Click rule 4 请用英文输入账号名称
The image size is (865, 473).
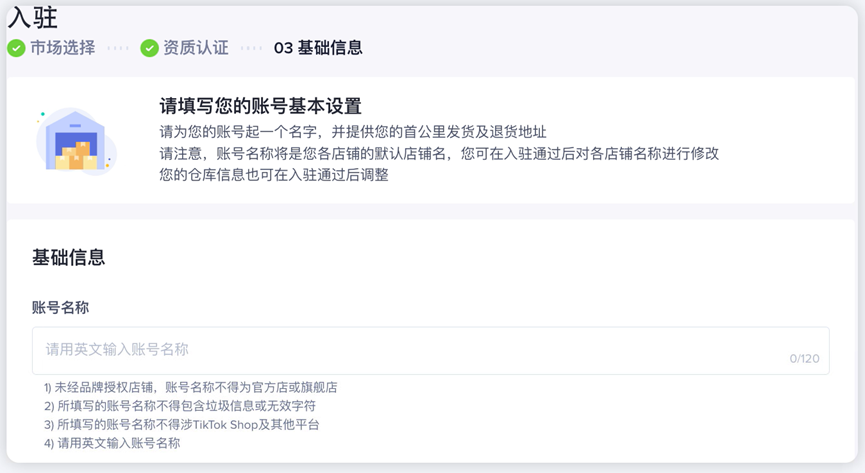pyautogui.click(x=112, y=443)
